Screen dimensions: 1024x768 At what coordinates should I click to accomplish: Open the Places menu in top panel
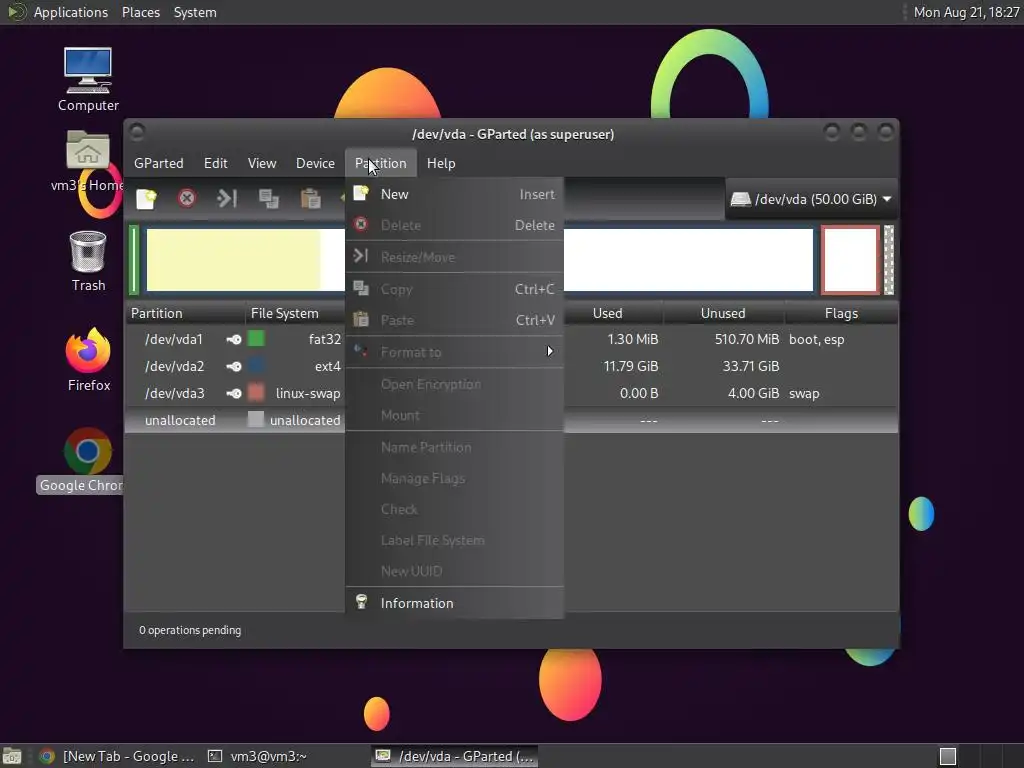[x=141, y=12]
